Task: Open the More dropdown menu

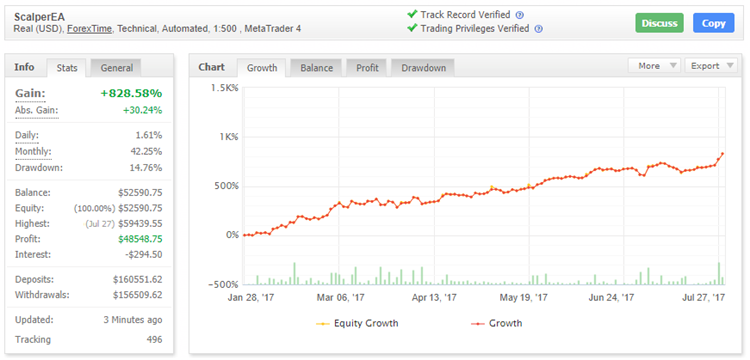Action: tap(654, 66)
